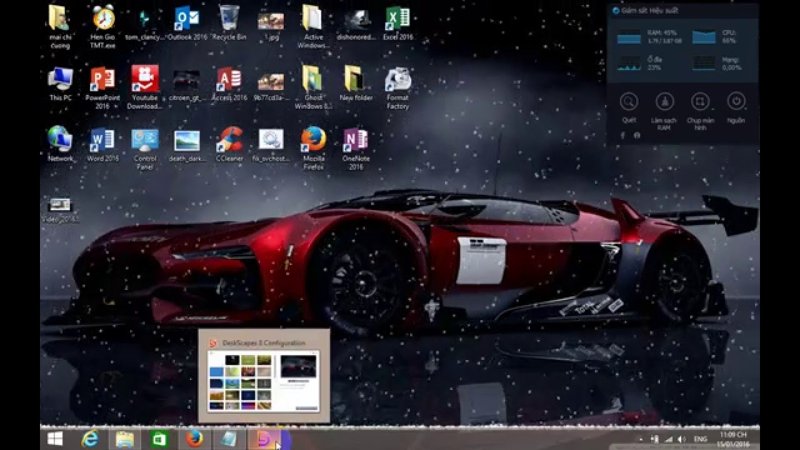Click the Quét scan button in widget
Screen dimensions: 800x450
point(629,107)
